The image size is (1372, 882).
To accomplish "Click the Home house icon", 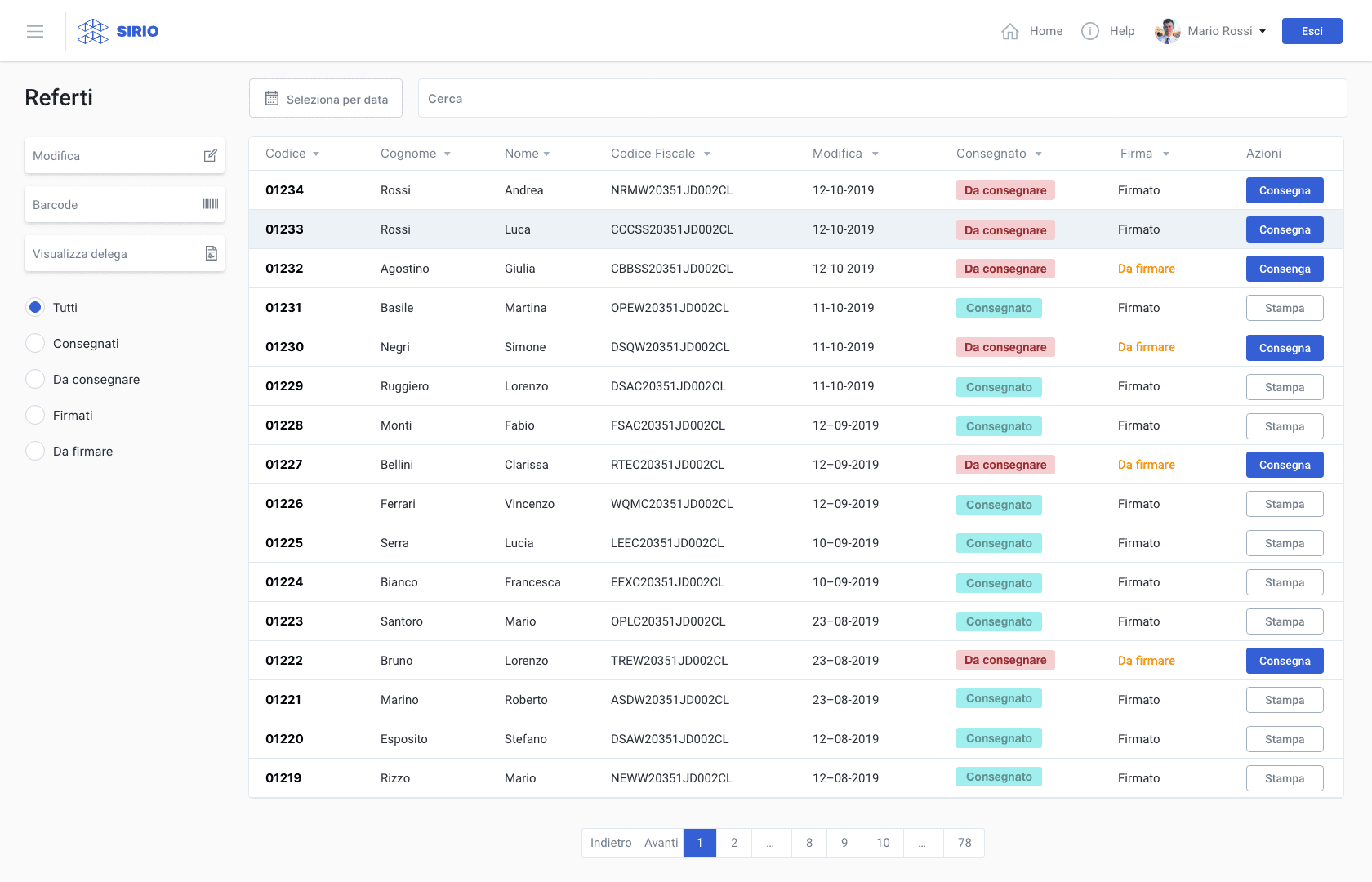I will tap(1010, 31).
